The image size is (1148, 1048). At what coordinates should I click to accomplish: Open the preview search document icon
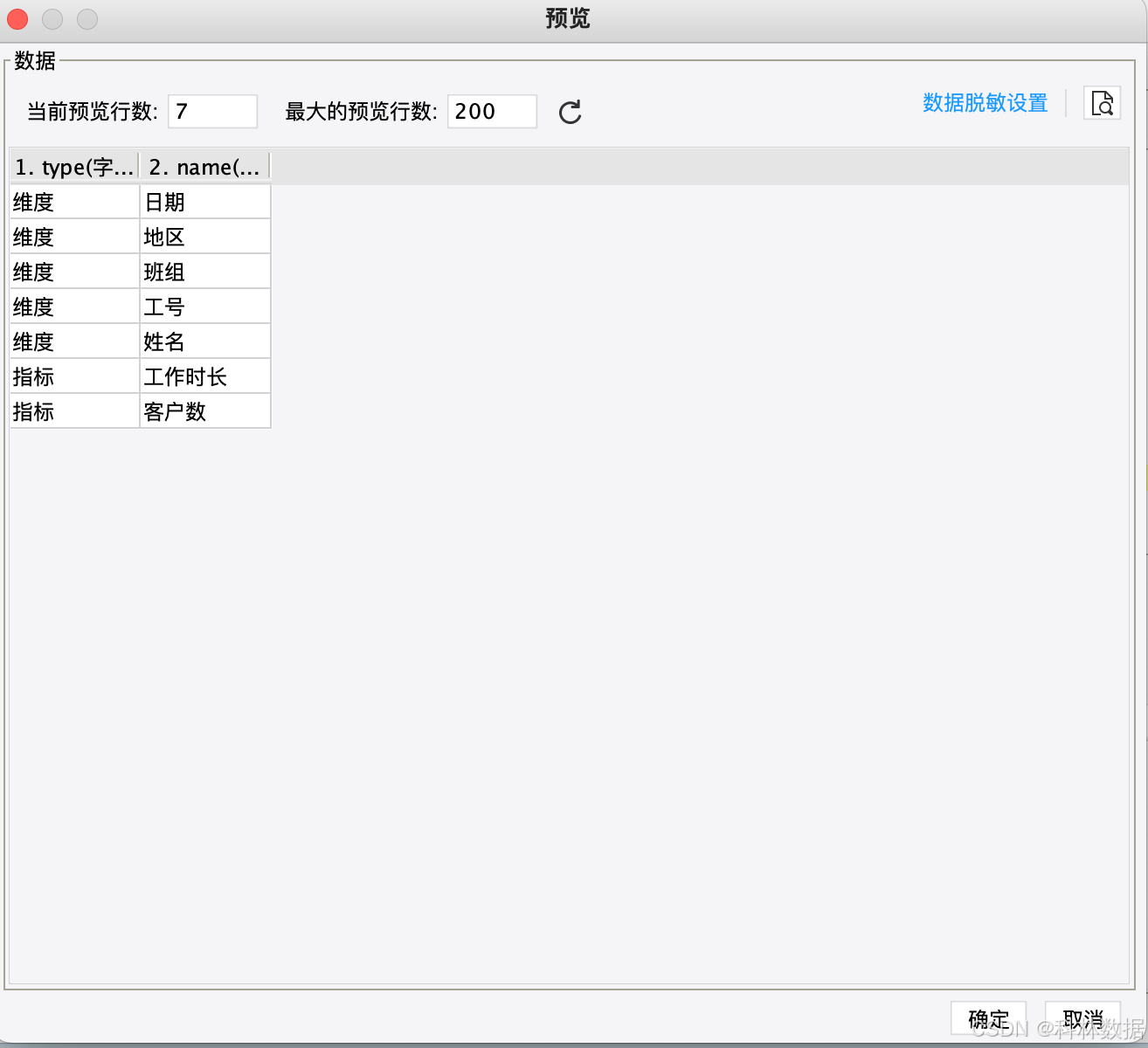coord(1102,103)
